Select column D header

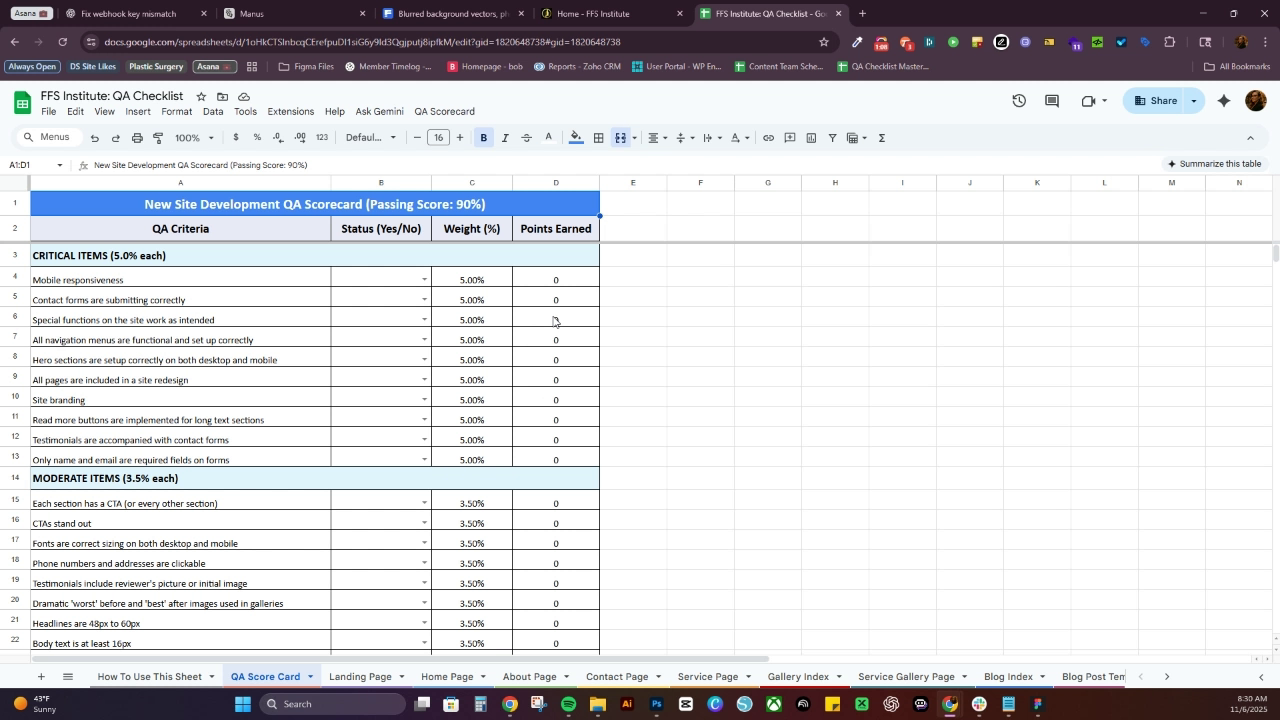click(x=556, y=182)
